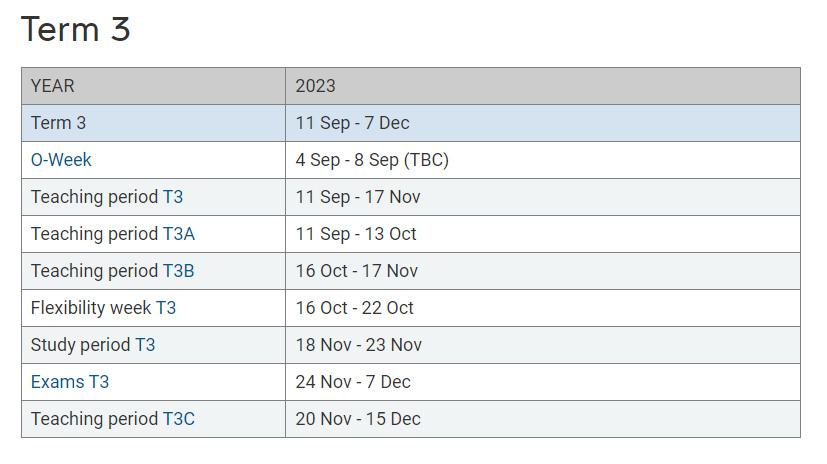
Task: Select the Term 3 heading text
Action: (75, 29)
